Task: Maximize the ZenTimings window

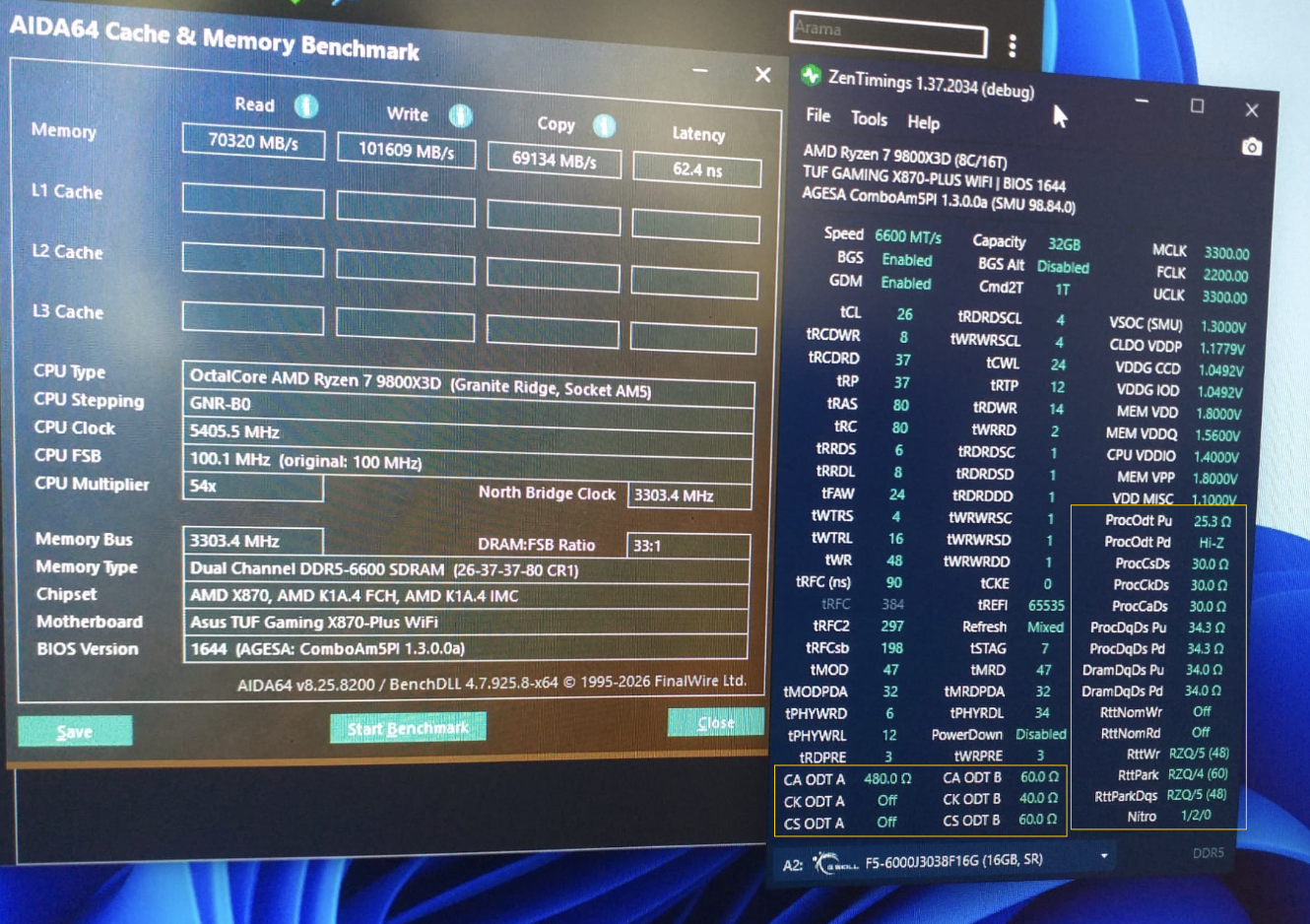Action: point(1197,105)
